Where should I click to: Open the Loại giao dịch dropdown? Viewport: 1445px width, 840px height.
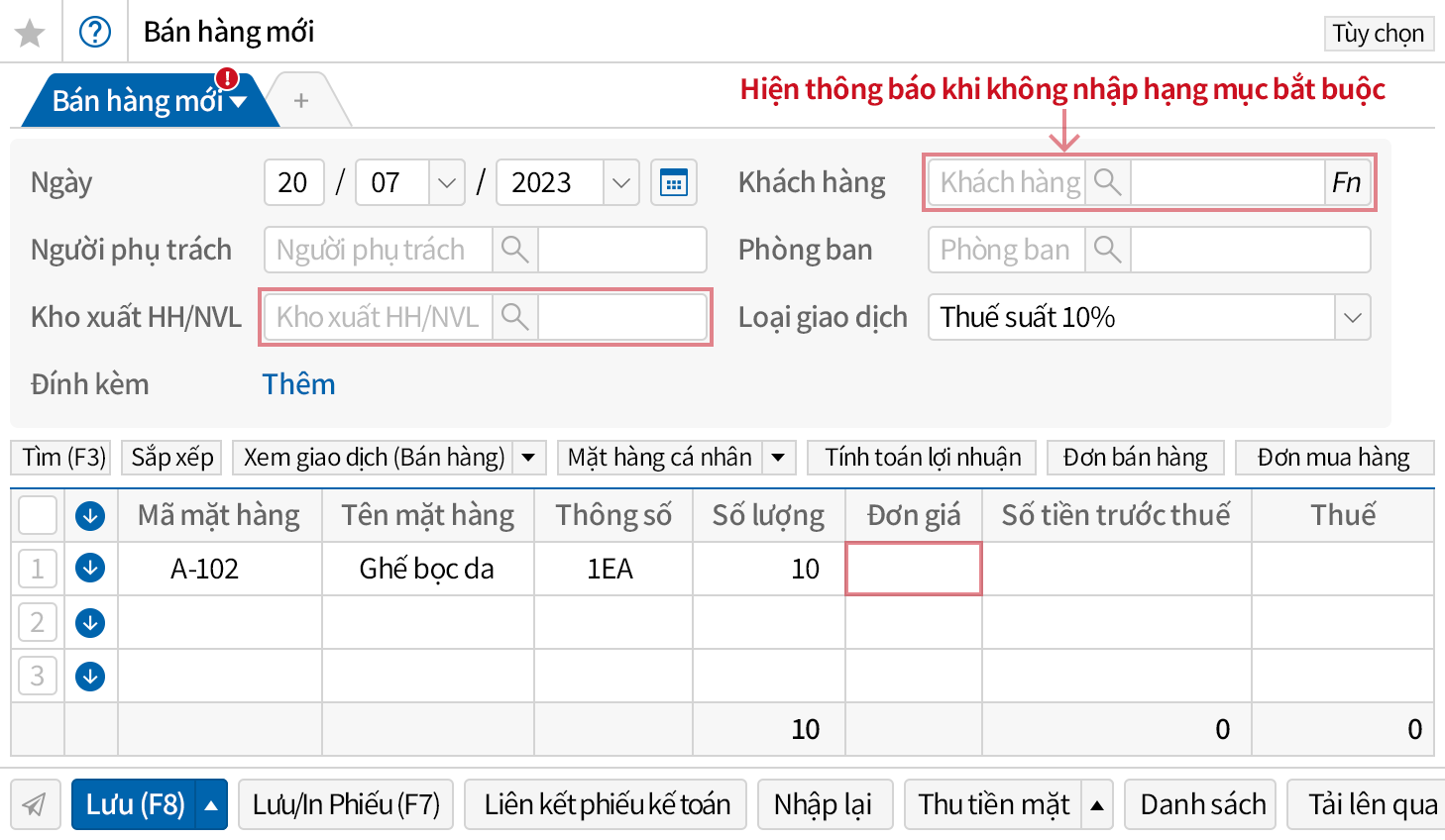[x=1352, y=318]
